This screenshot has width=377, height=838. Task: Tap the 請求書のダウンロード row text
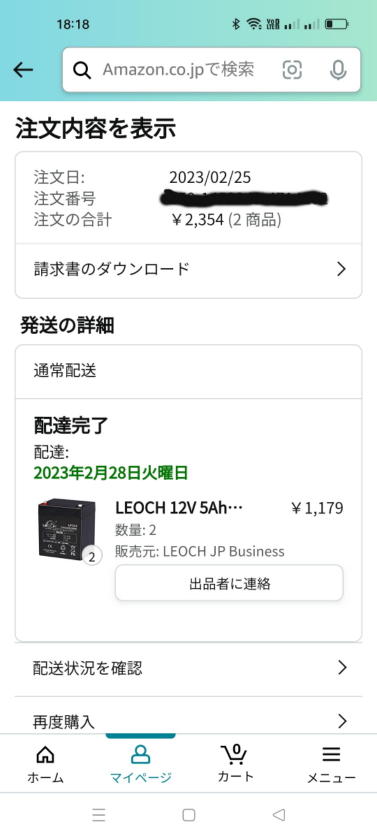(x=111, y=269)
